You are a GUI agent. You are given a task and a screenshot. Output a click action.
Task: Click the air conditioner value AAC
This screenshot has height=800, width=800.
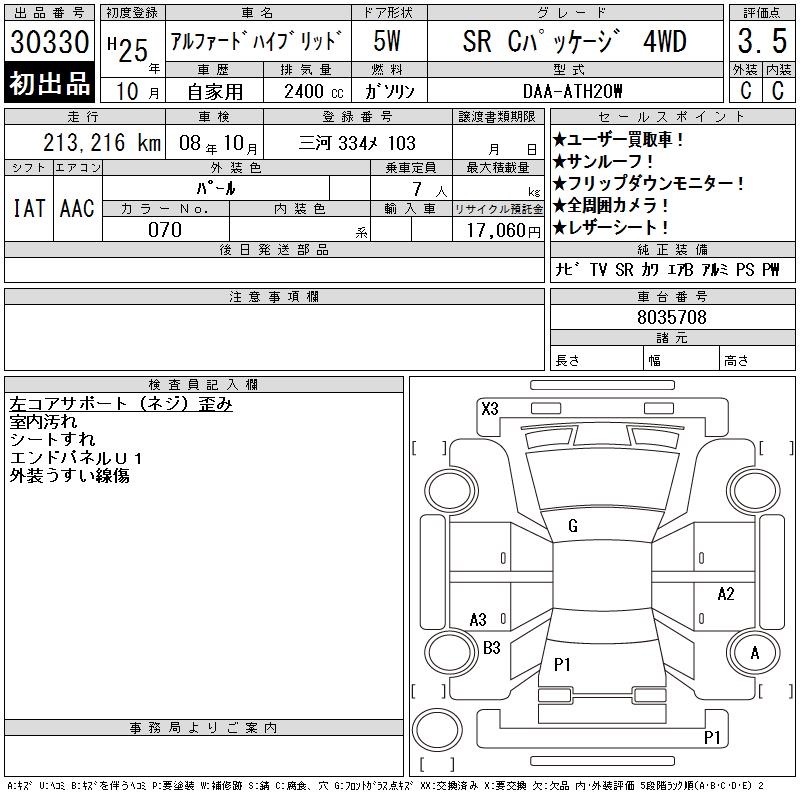(x=77, y=208)
